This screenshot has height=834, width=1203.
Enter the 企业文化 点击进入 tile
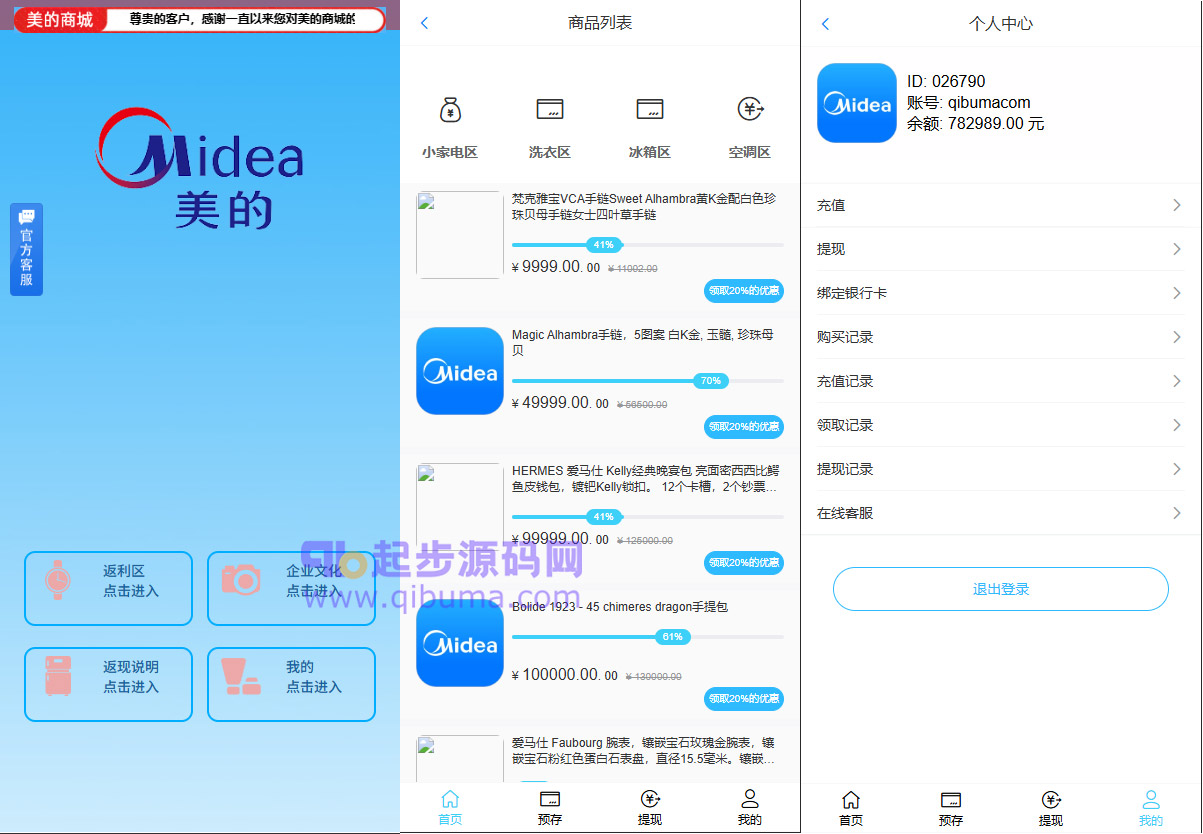(x=291, y=588)
